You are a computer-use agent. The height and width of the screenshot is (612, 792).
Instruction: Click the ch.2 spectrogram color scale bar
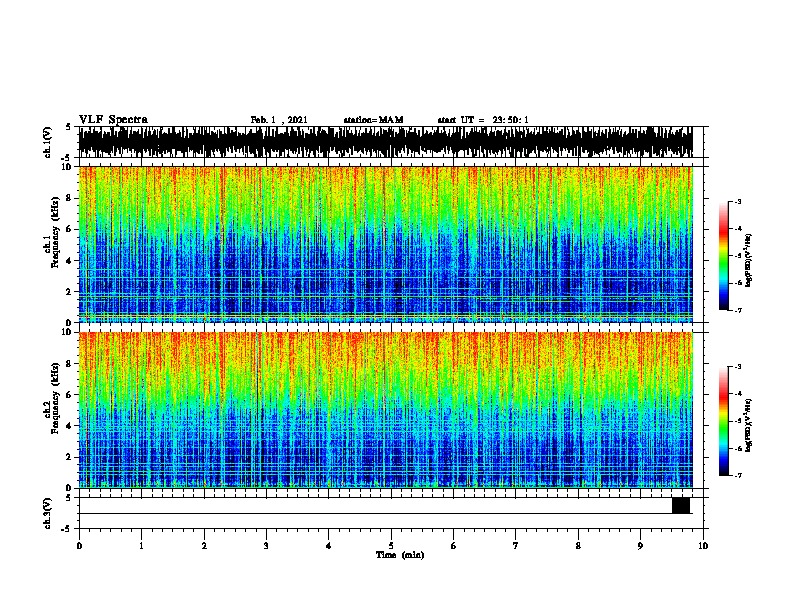(x=724, y=421)
